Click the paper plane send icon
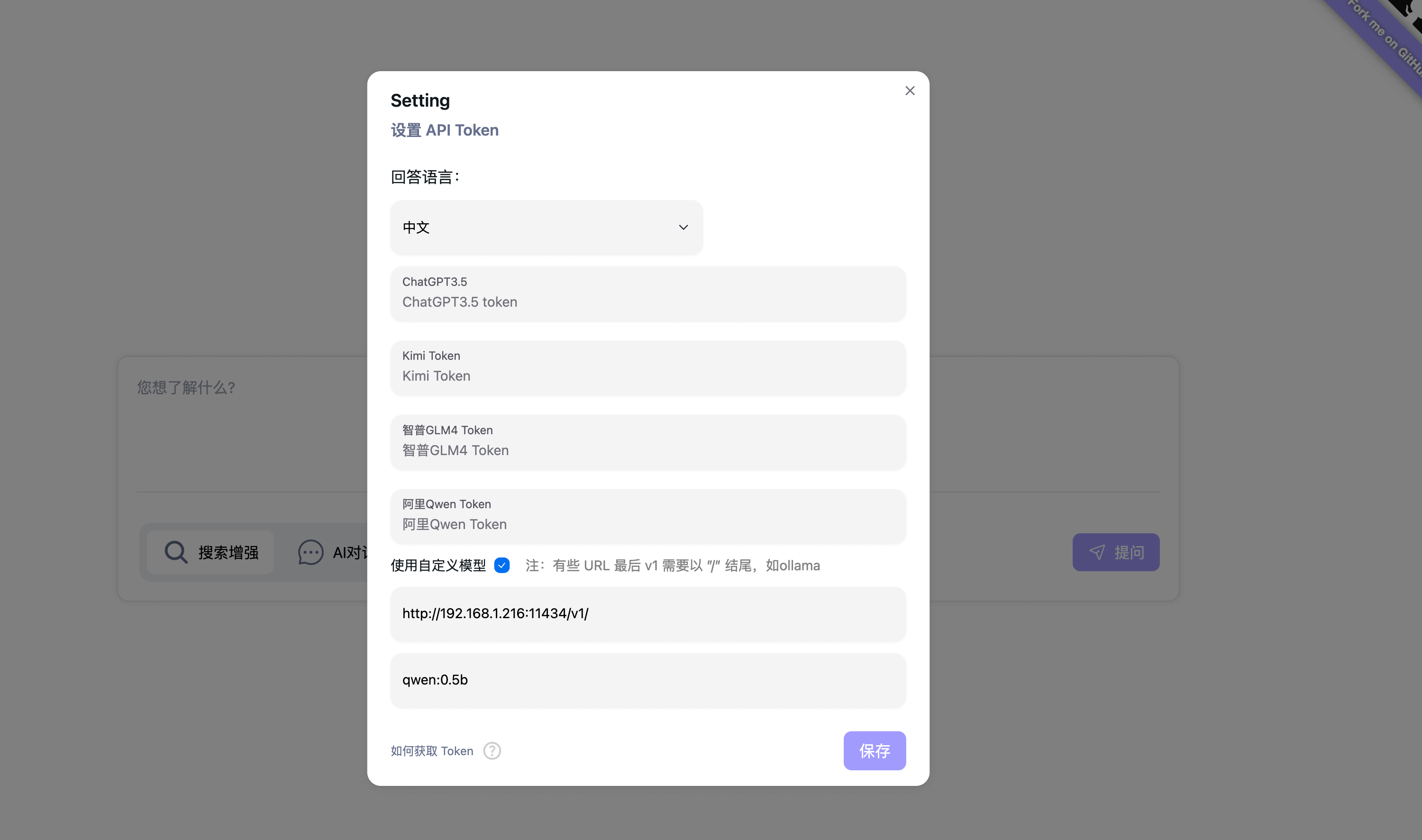The height and width of the screenshot is (840, 1422). pyautogui.click(x=1097, y=552)
